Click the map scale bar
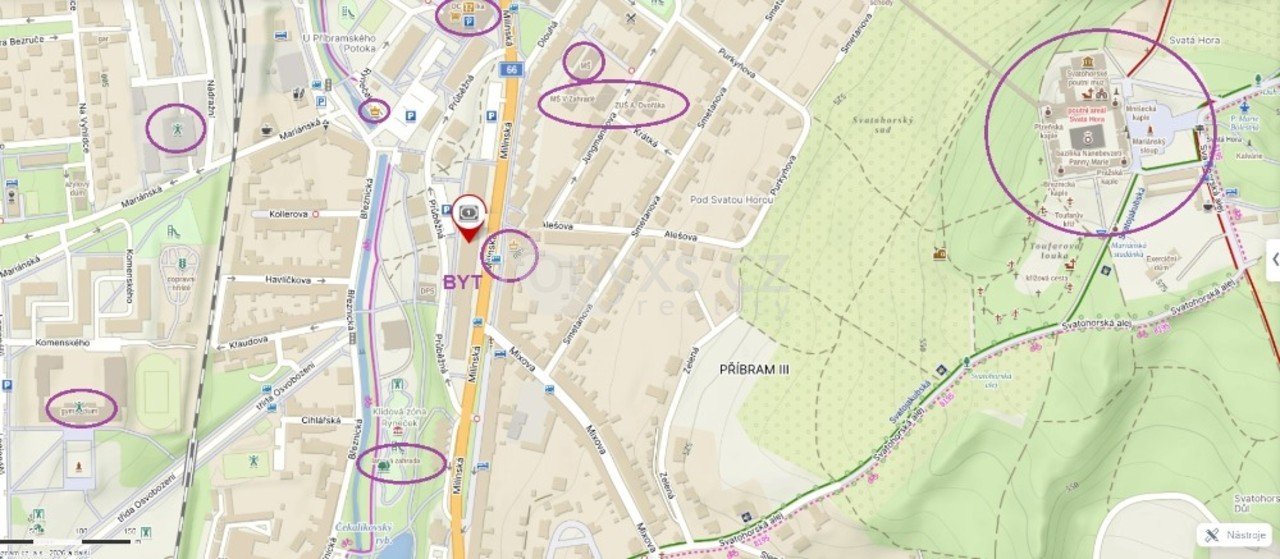Screen dimensions: 1280x559 point(65,540)
